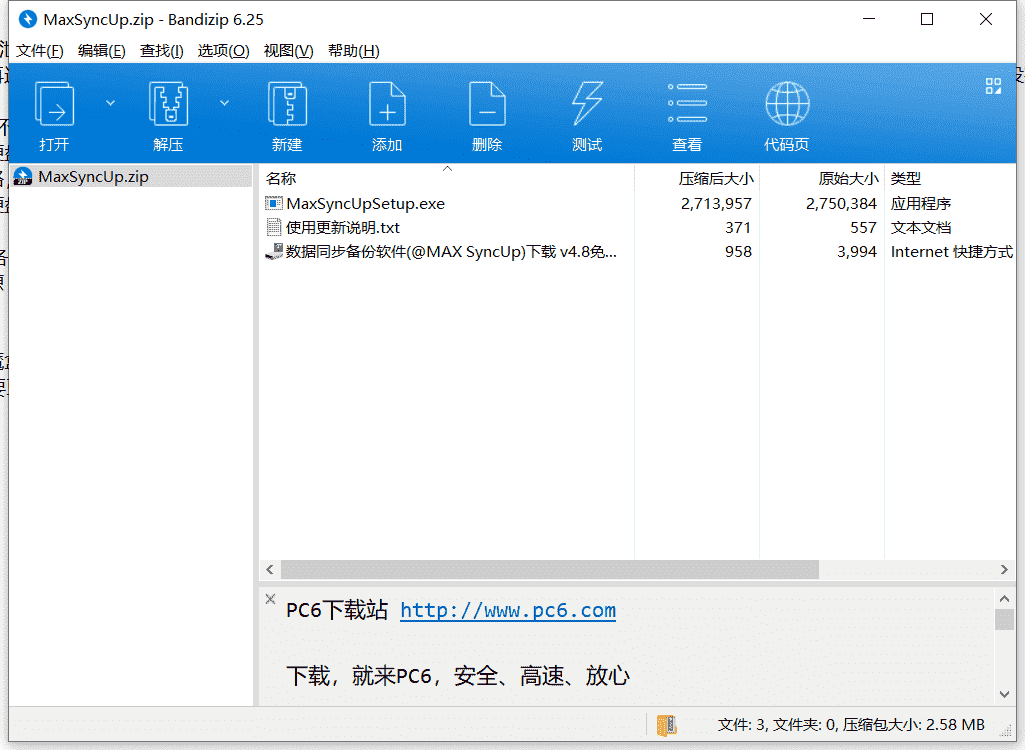Click the 代码页 (Code page) globe icon

point(787,103)
